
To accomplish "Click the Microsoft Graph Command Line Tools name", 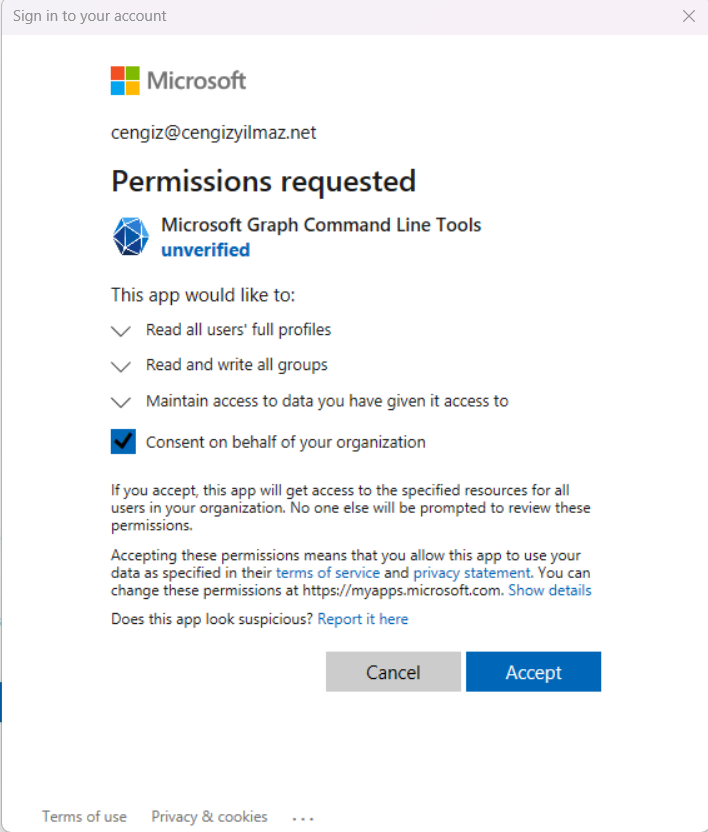I will pos(321,225).
